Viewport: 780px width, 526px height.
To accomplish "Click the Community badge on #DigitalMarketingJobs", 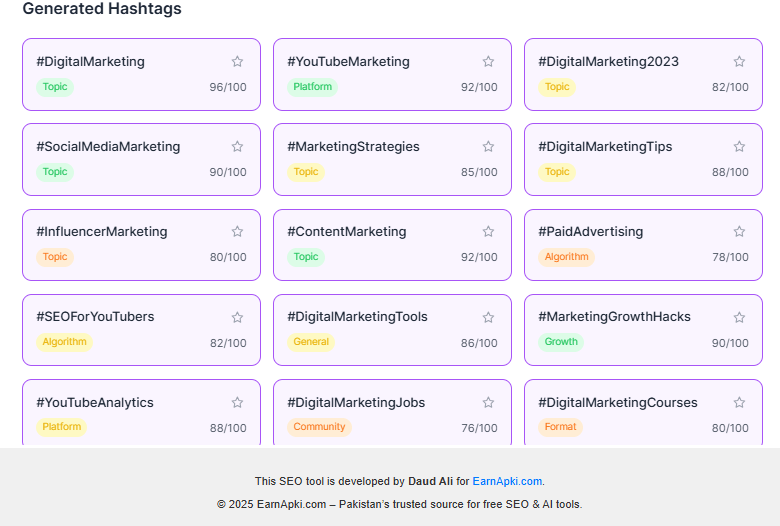I will 319,427.
